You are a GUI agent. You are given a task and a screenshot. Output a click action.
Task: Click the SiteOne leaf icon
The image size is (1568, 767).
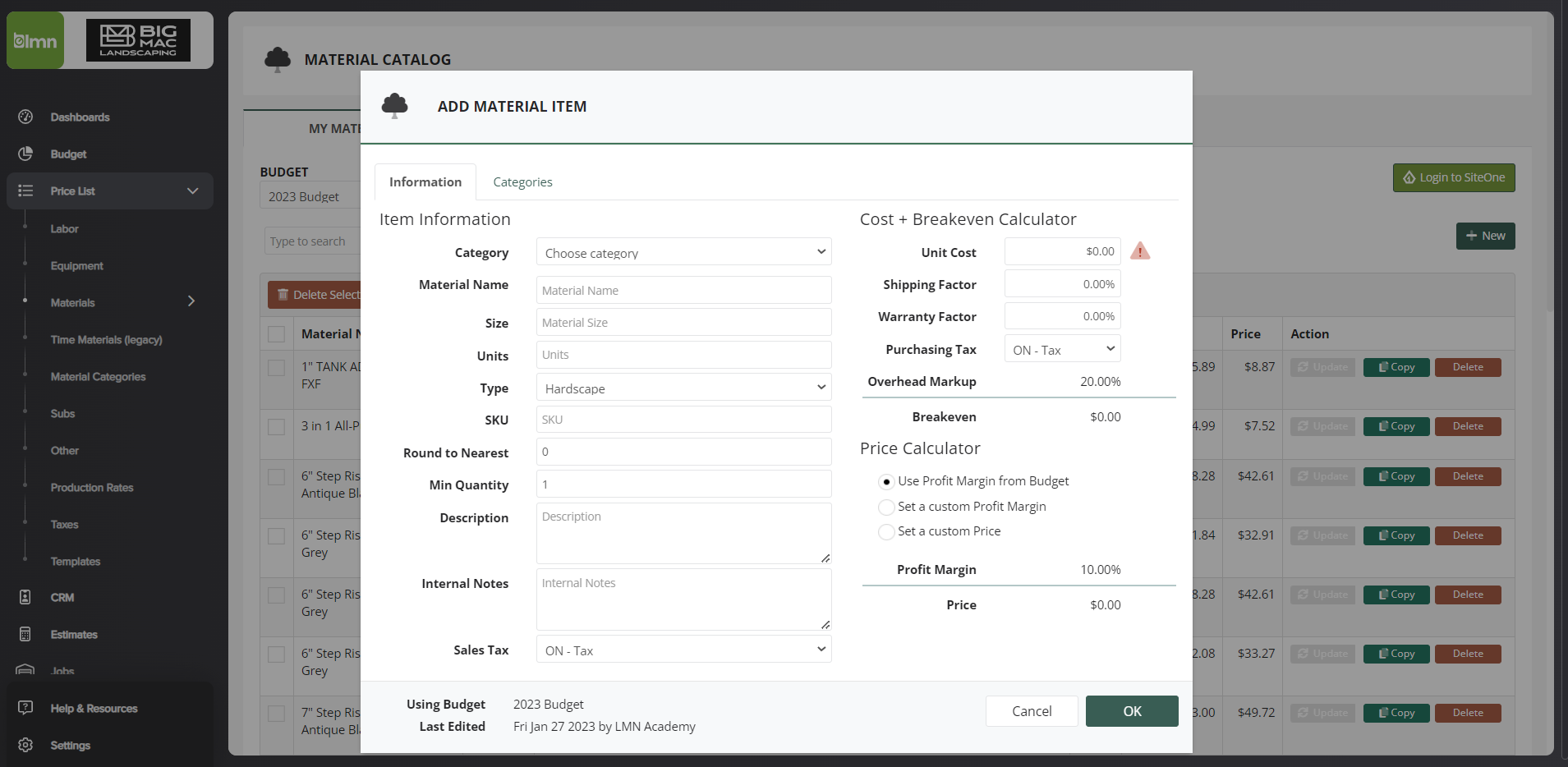(x=1409, y=177)
